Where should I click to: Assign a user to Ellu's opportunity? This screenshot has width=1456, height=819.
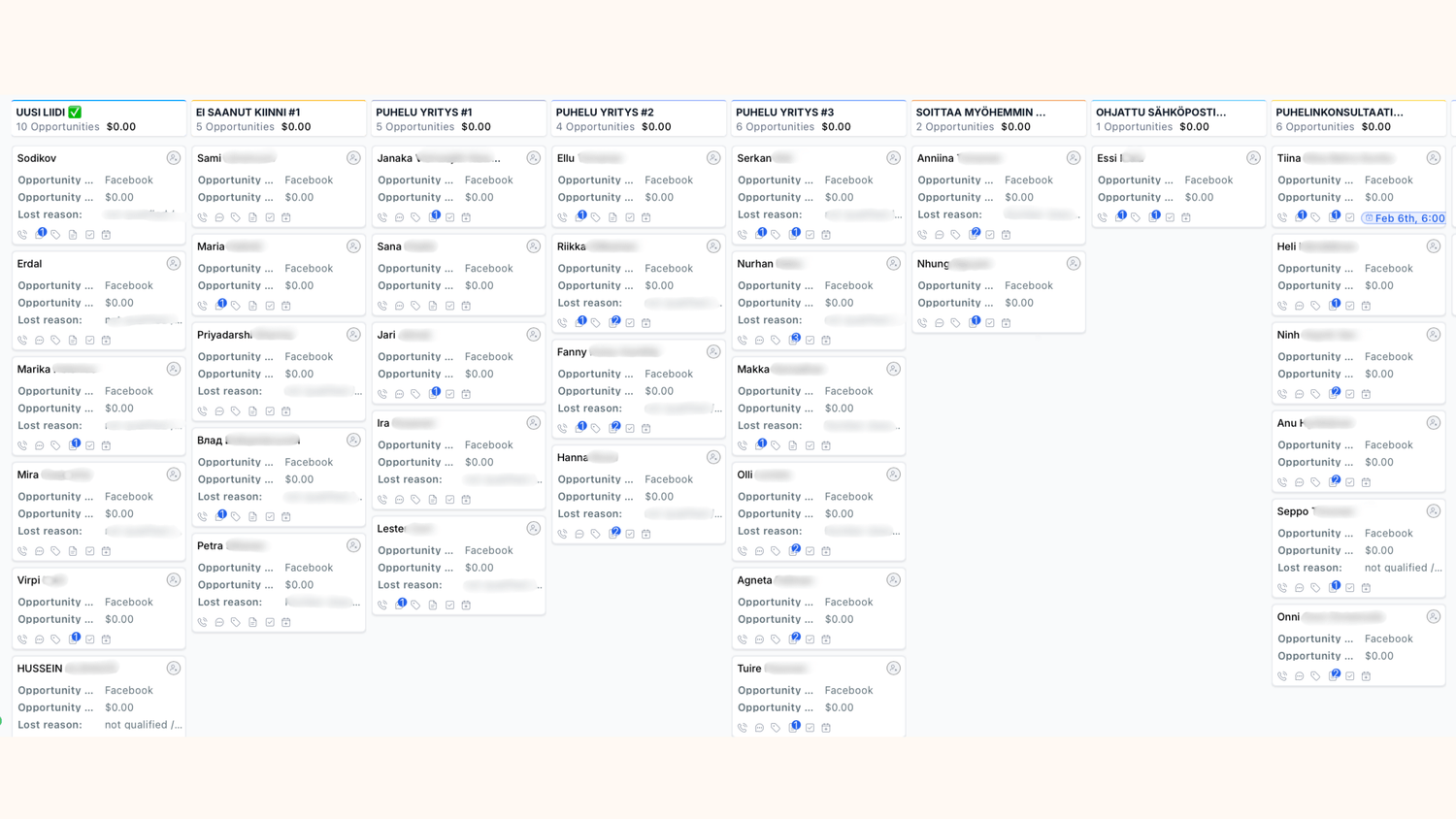pos(713,158)
